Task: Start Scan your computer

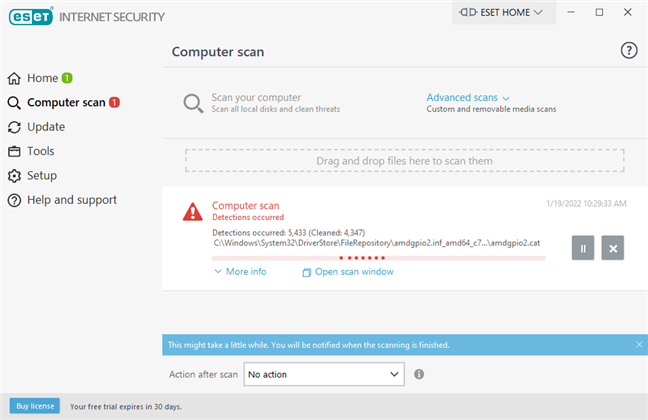Action: 256,98
